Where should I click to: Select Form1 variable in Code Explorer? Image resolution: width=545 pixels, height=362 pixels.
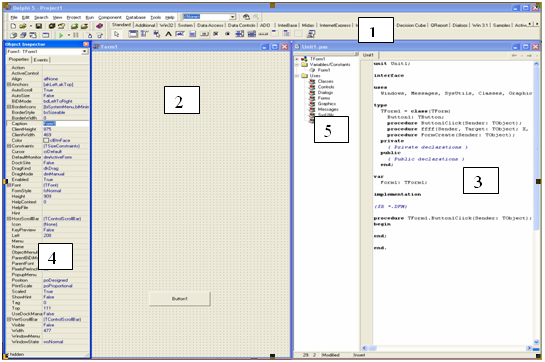tap(324, 70)
